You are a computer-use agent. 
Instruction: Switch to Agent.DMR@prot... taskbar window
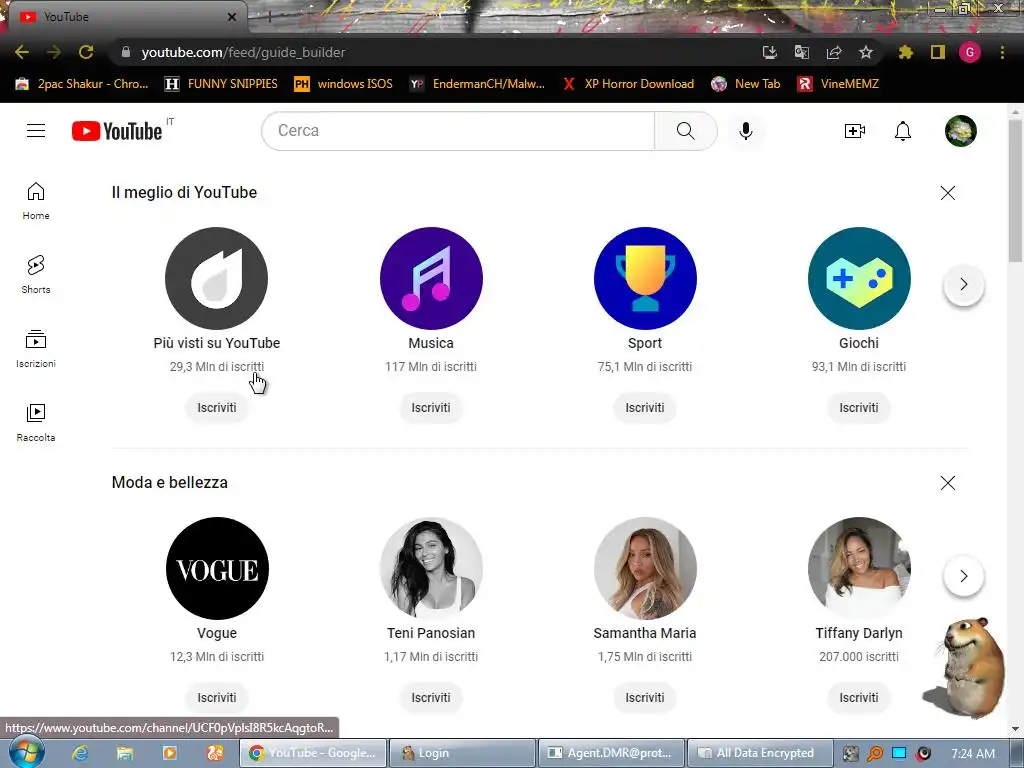point(611,753)
